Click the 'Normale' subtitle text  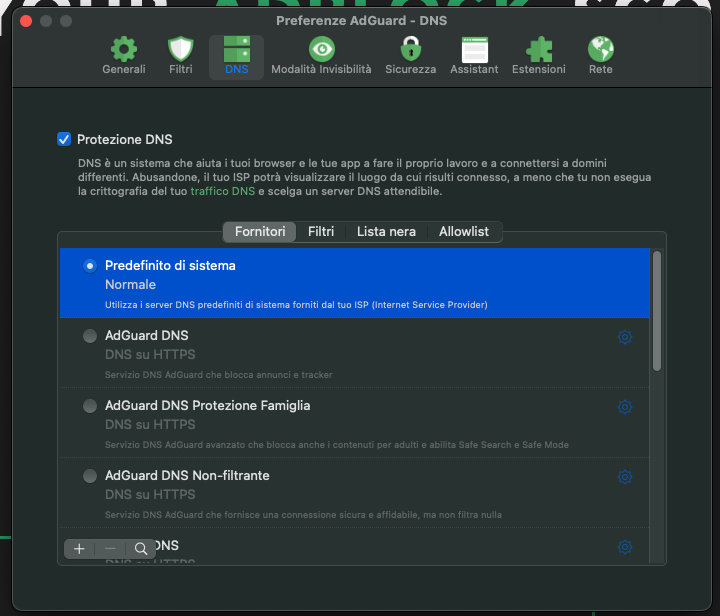click(130, 285)
